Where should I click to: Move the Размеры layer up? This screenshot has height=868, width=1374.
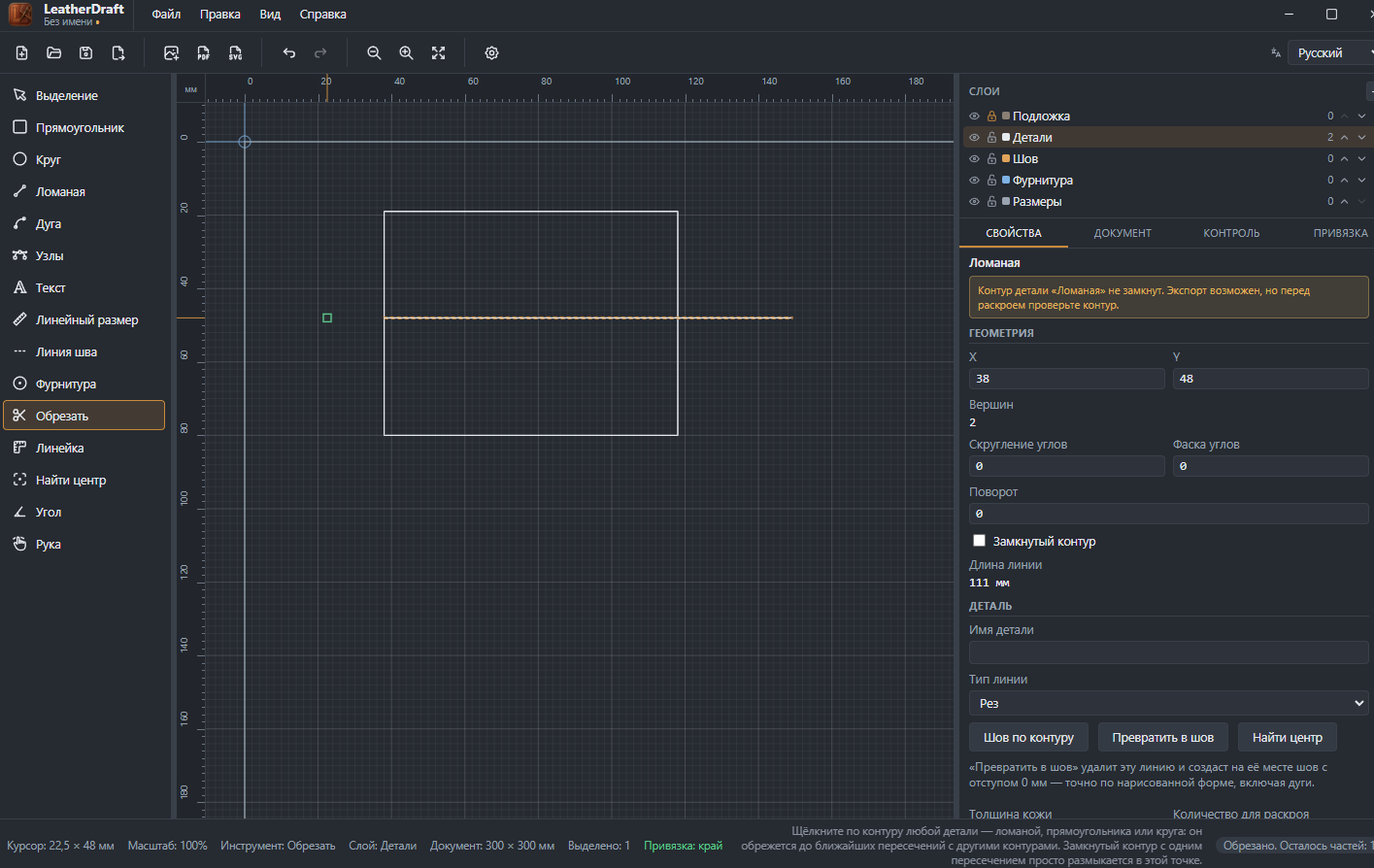coord(1345,202)
